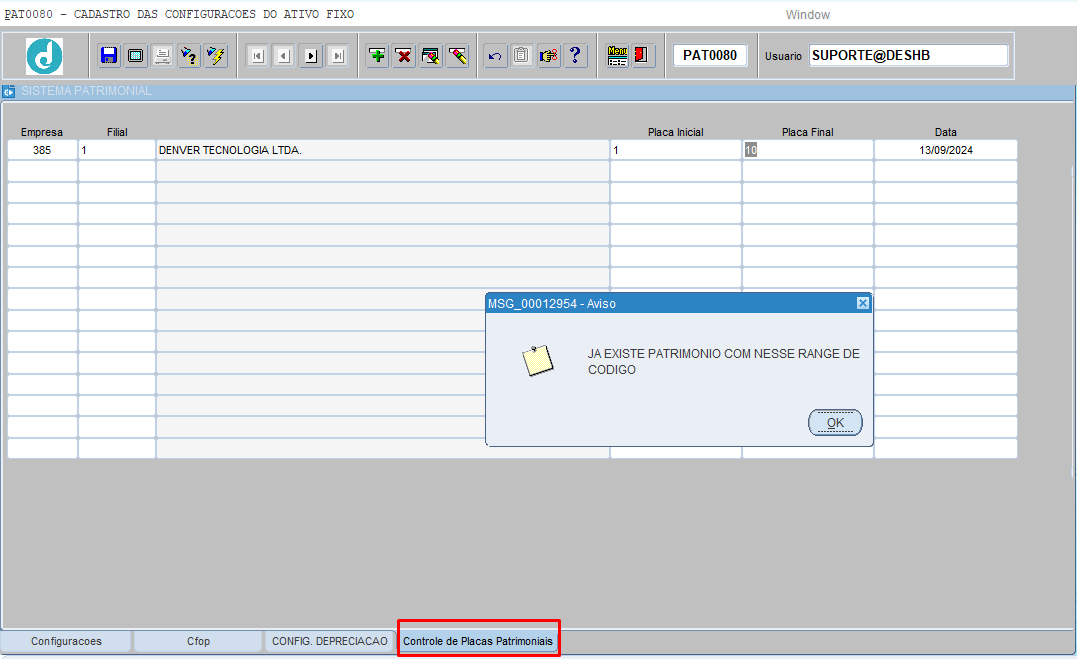1077x659 pixels.
Task: Click Data cell 13/09/2024
Action: coord(946,150)
